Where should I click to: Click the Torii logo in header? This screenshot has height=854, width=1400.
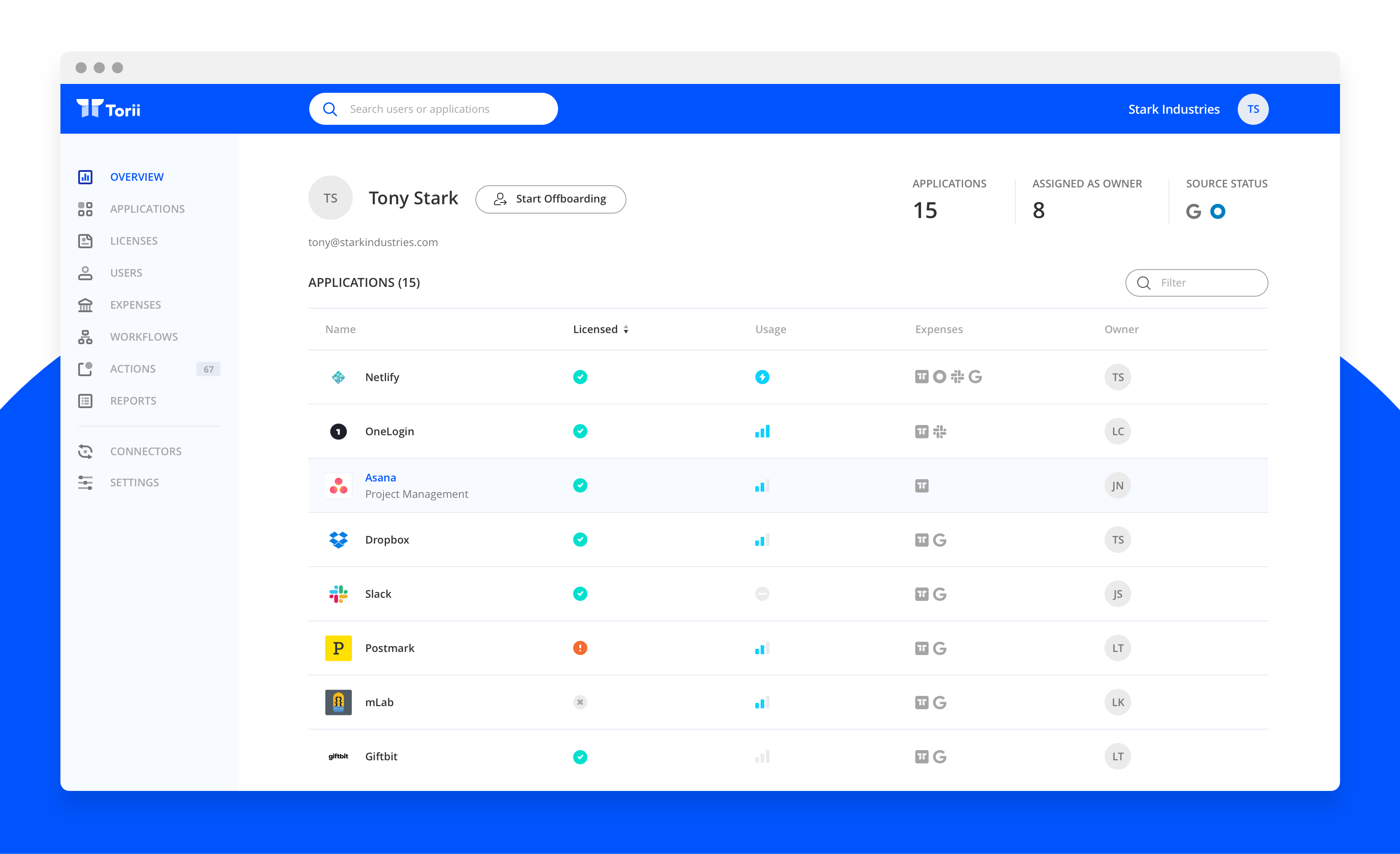click(108, 108)
